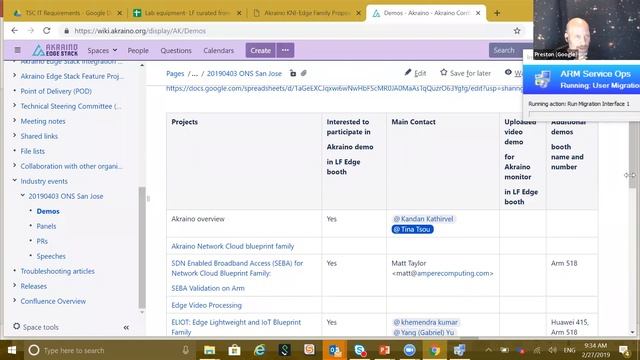The height and width of the screenshot is (360, 640).
Task: Open People in navigation bar
Action: pyautogui.click(x=138, y=50)
